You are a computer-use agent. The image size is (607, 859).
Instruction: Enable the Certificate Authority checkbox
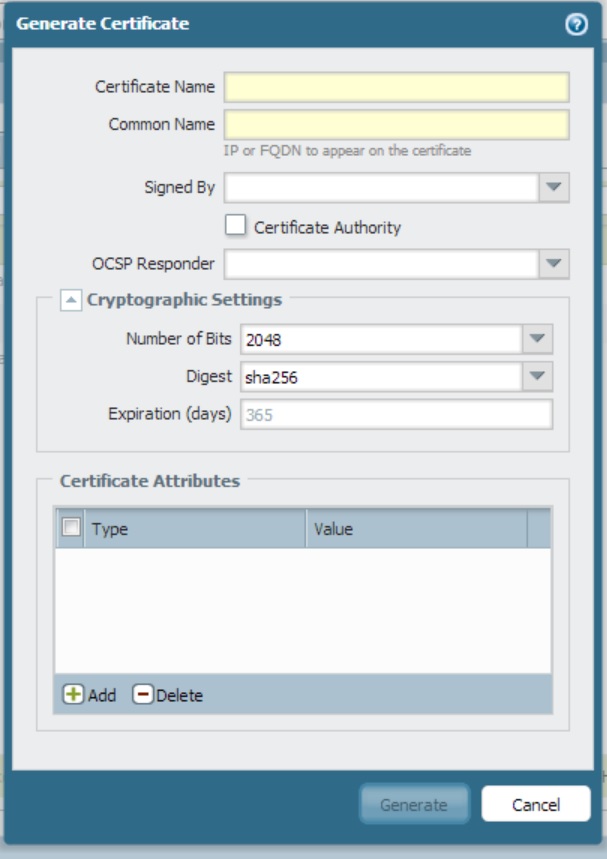[x=235, y=226]
